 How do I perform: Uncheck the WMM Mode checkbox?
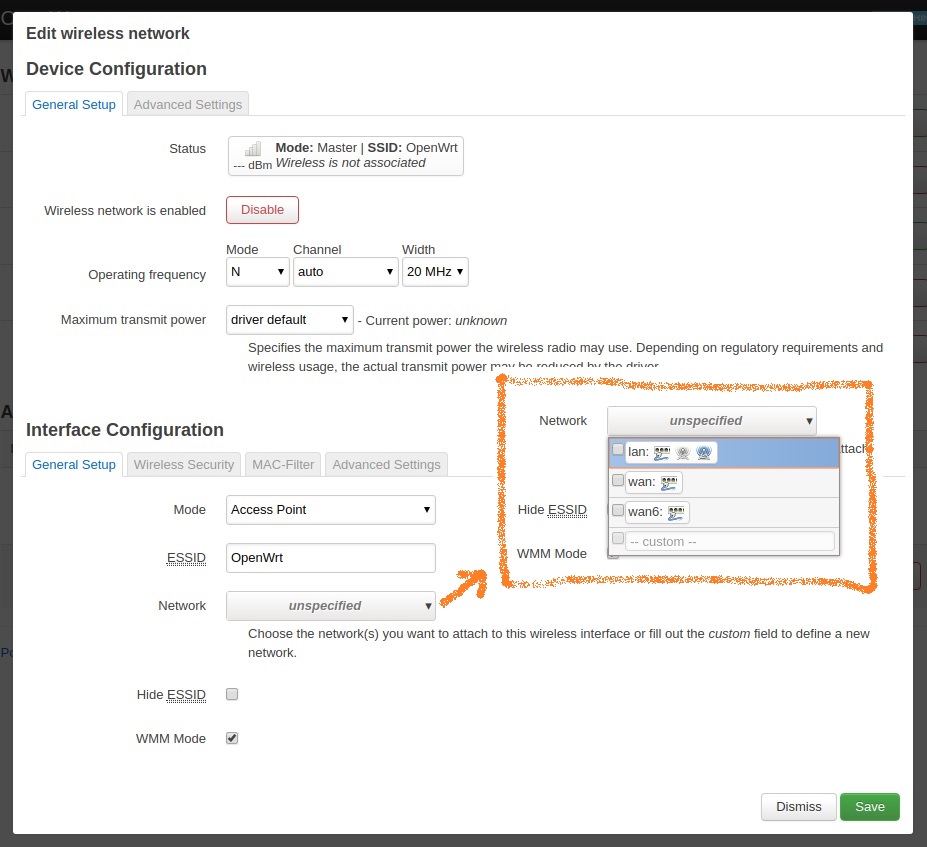point(232,738)
